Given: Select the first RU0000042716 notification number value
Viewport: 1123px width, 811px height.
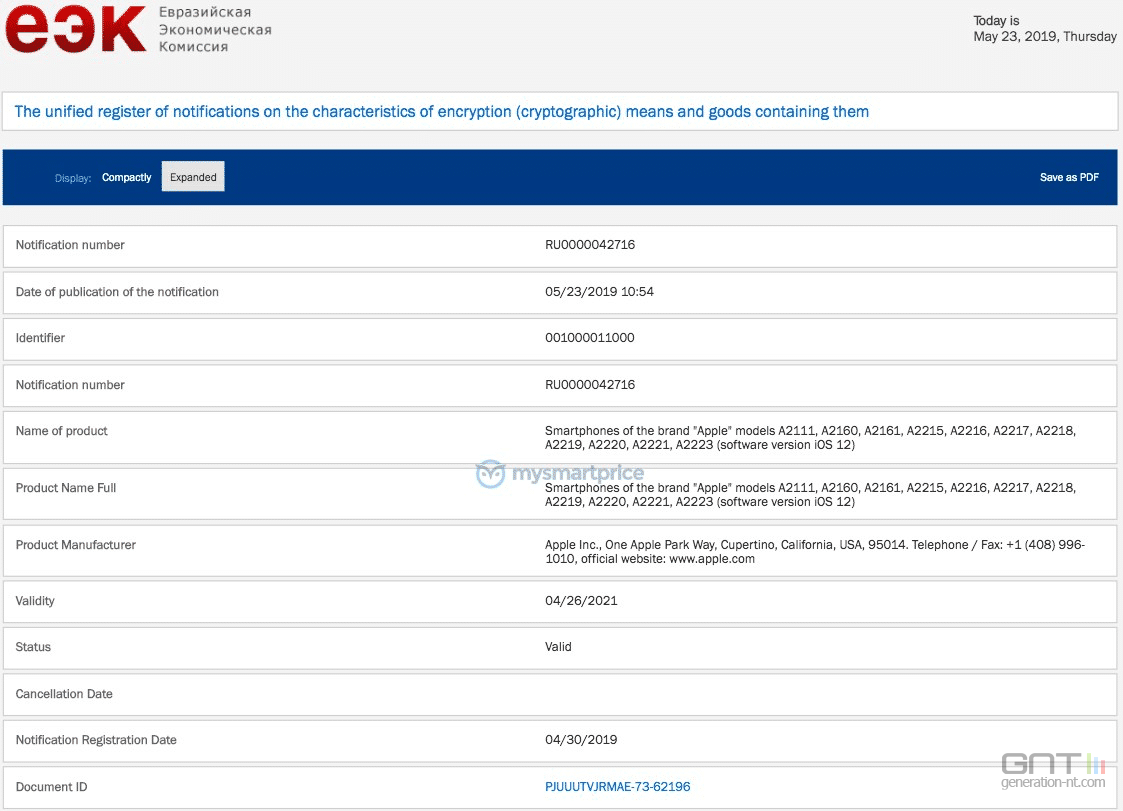Looking at the screenshot, I should tap(589, 245).
